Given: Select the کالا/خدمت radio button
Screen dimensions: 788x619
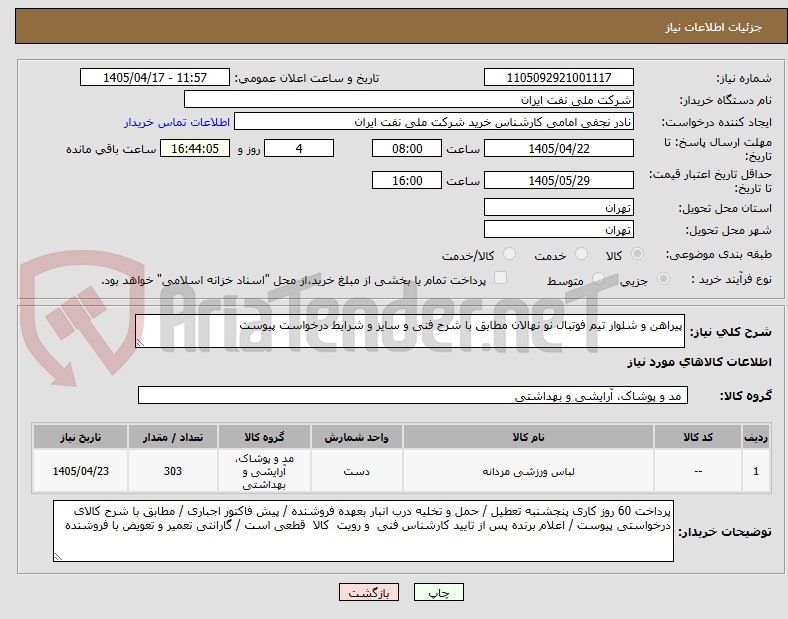Looking at the screenshot, I should point(510,254).
